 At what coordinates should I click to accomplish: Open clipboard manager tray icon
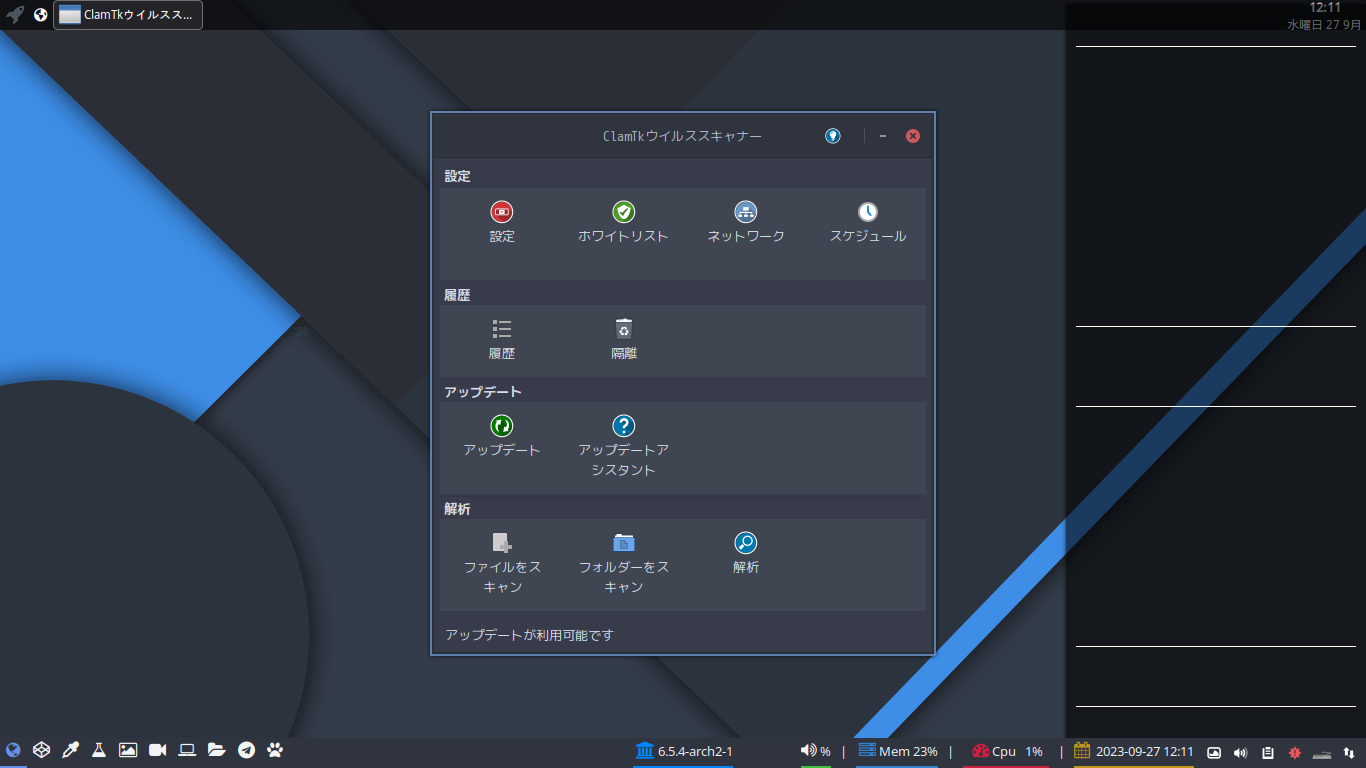(x=1268, y=752)
